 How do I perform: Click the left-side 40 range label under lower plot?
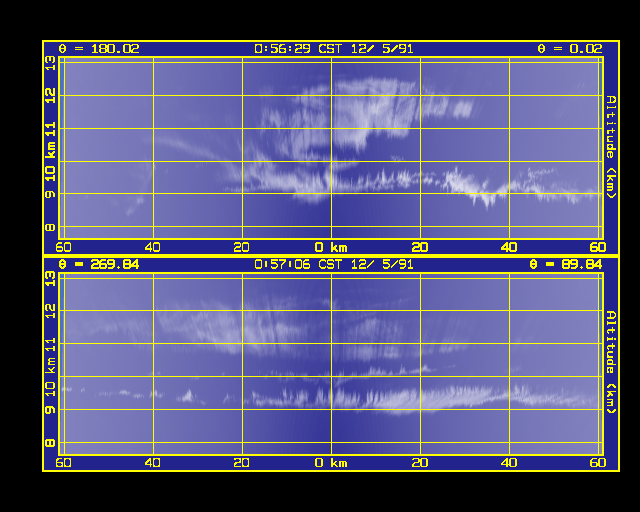pos(153,463)
